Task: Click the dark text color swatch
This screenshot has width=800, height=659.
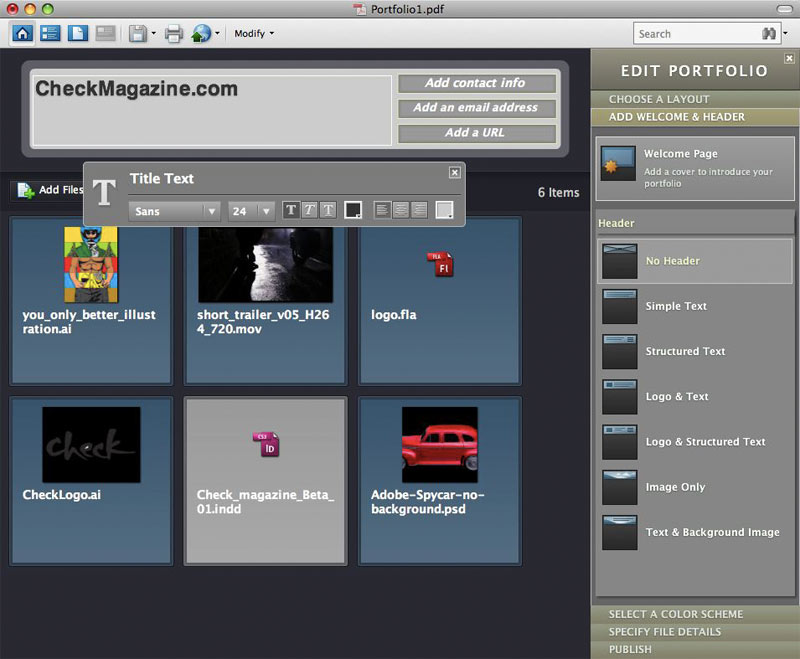Action: point(352,210)
